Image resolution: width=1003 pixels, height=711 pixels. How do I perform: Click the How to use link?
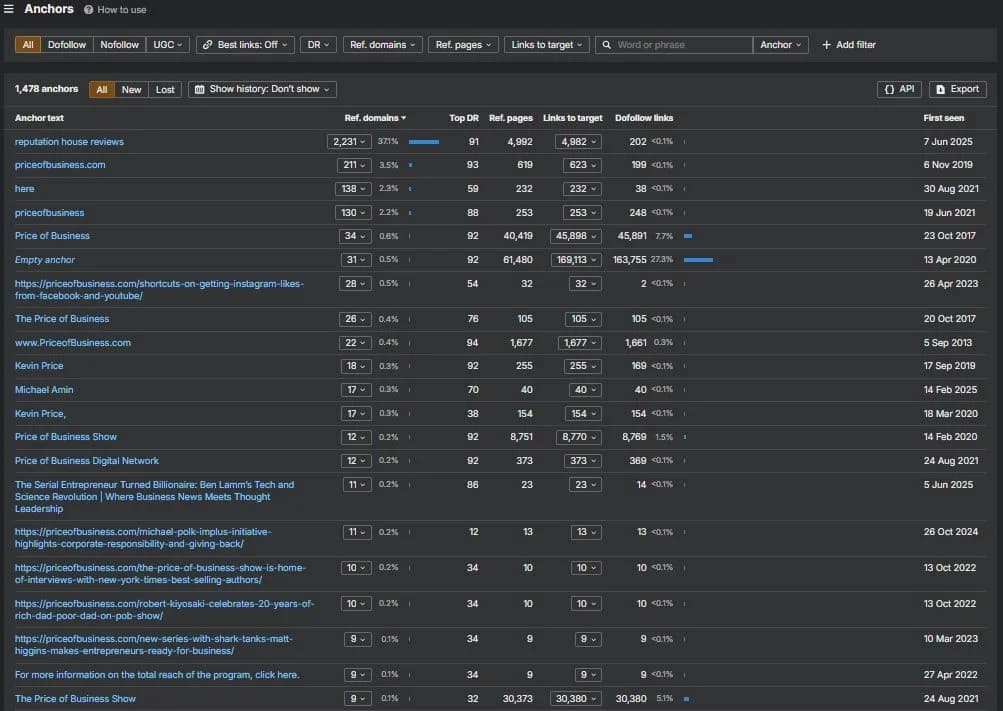122,10
